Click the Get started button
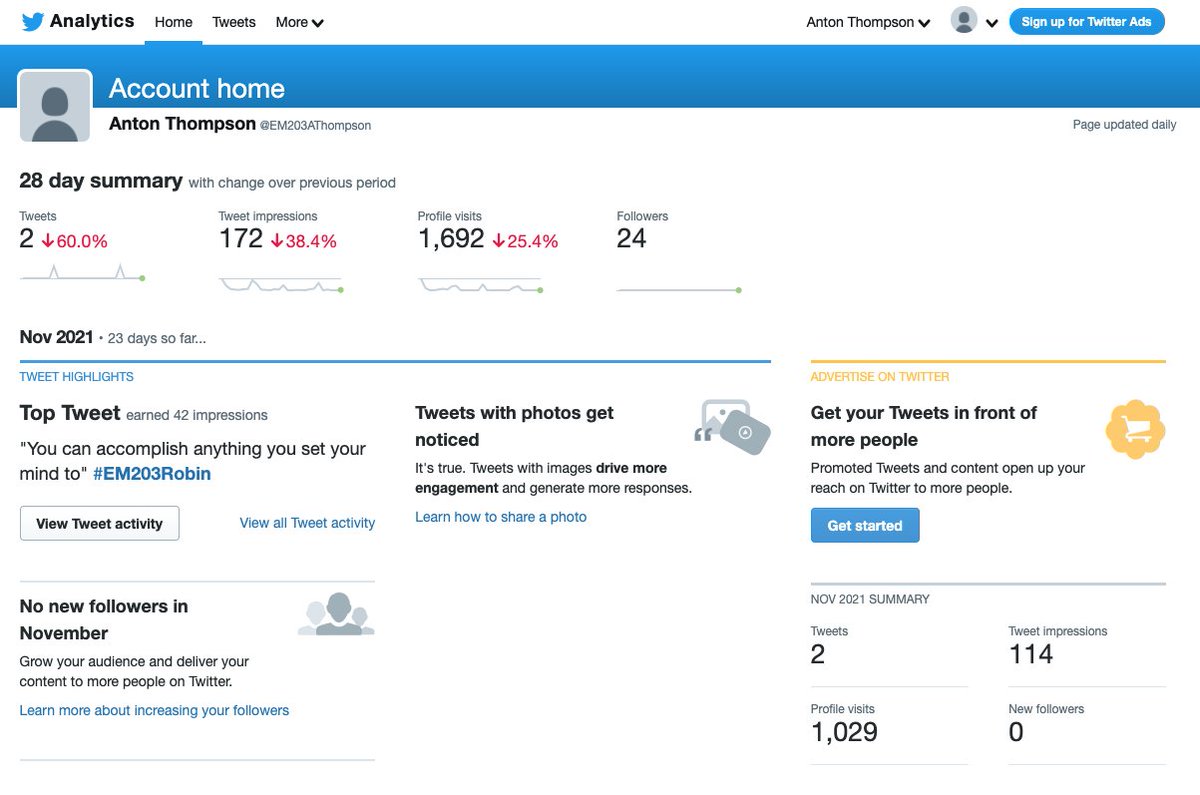 tap(865, 525)
